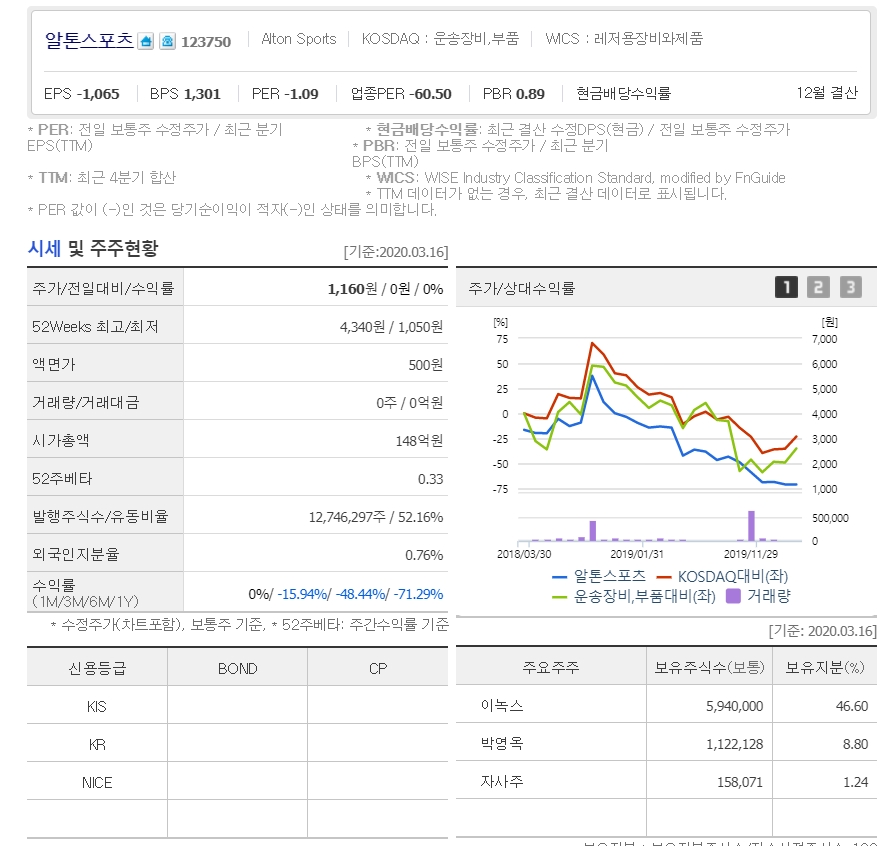The height and width of the screenshot is (846, 890).
Task: Click the 거래량 purple legend entry
Action: [758, 596]
